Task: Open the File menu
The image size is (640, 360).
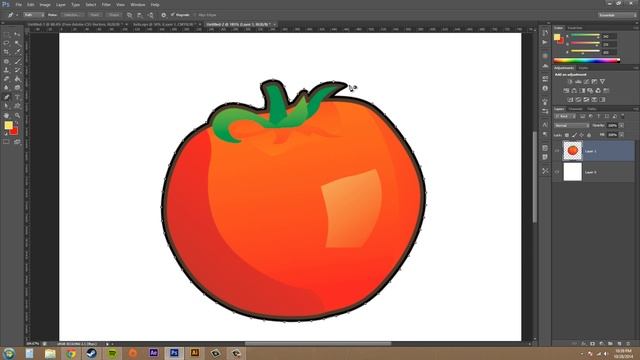Action: pos(19,5)
